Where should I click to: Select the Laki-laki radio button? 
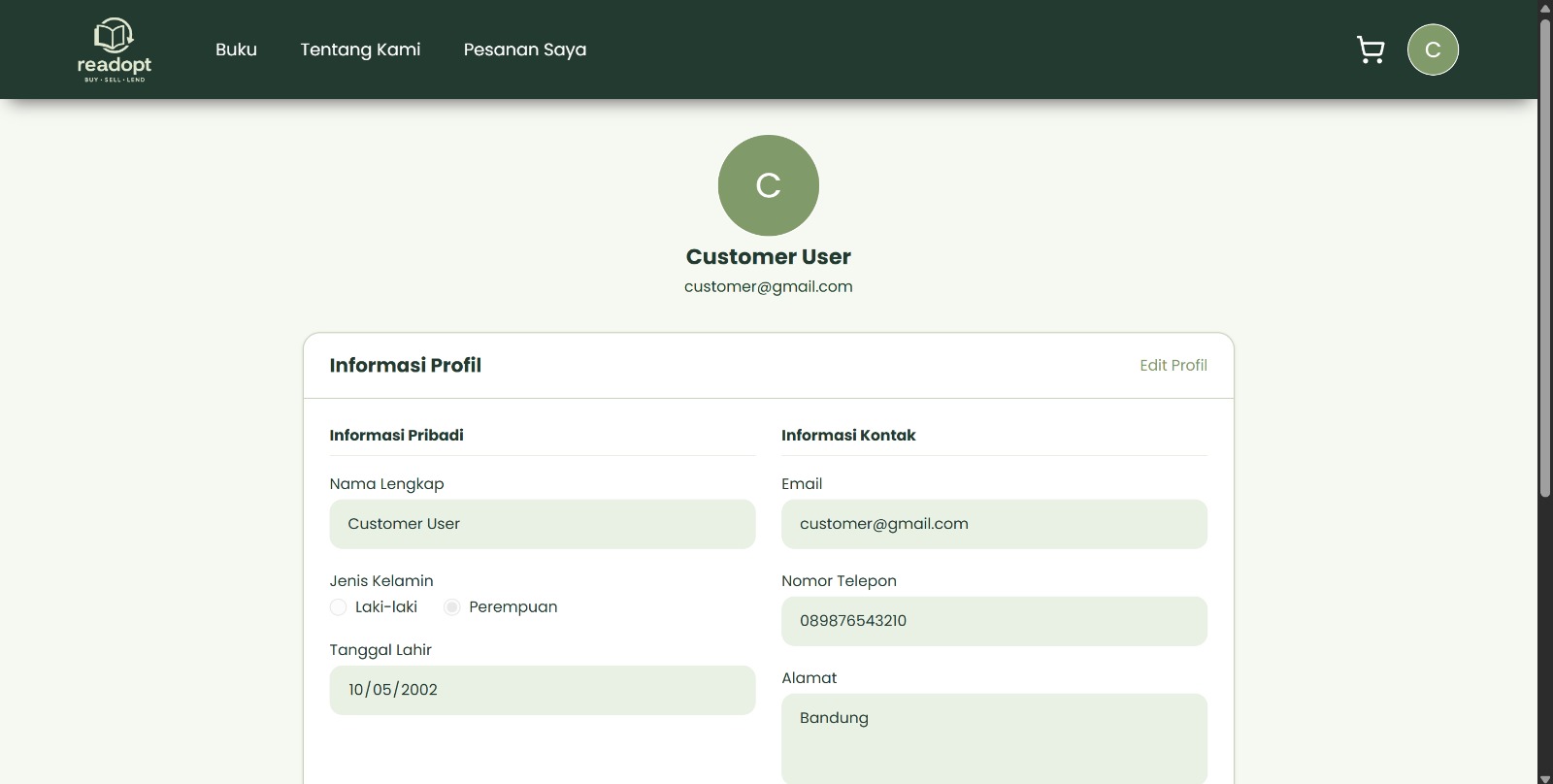pyautogui.click(x=338, y=607)
